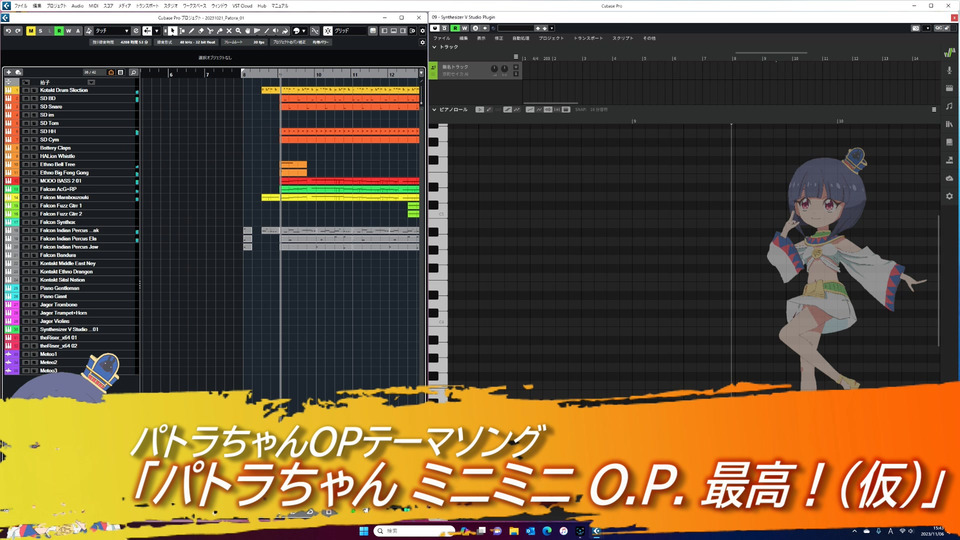This screenshot has height=540, width=960.
Task: Toggle the right zone visibility in Cubase
Action: [x=402, y=31]
